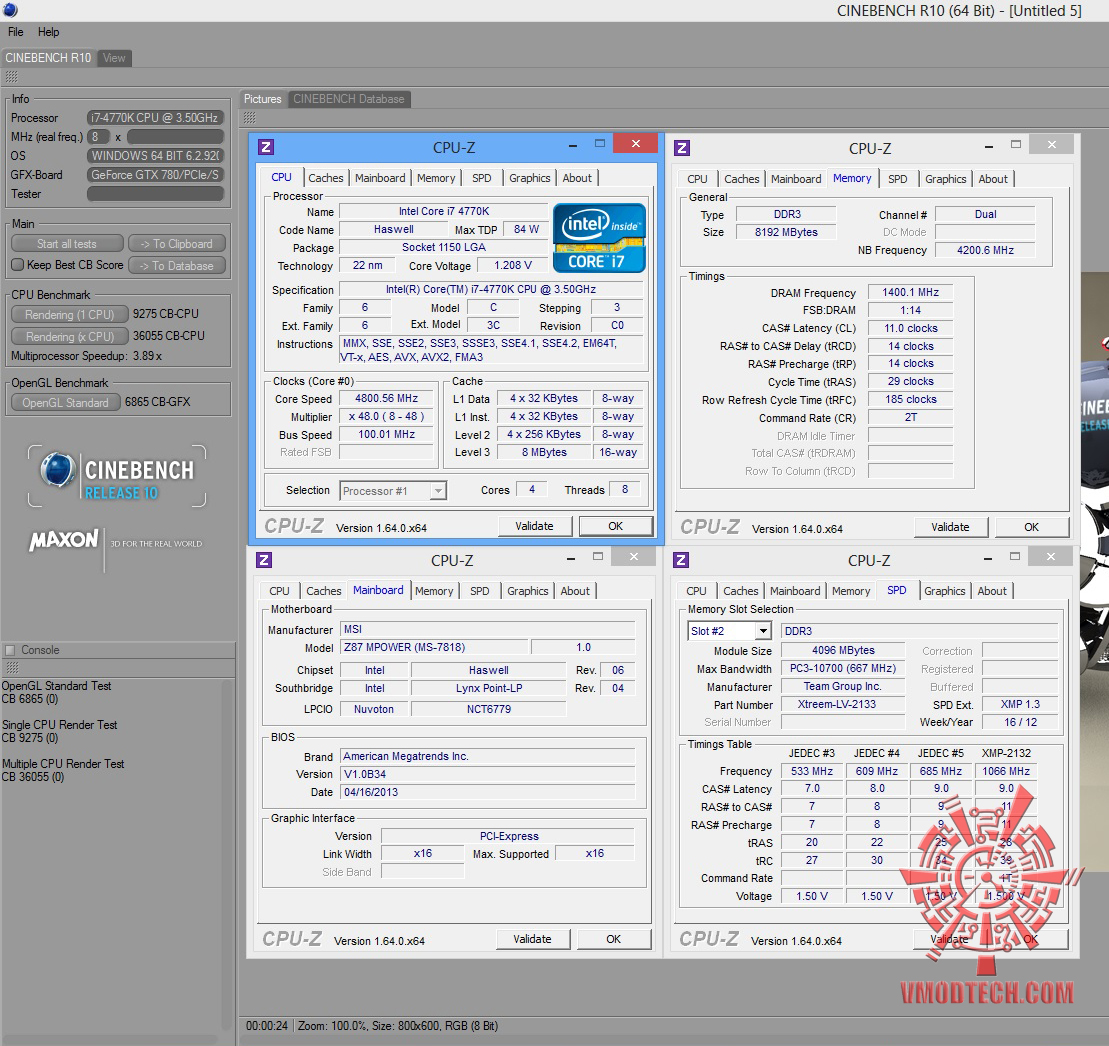Click Validate in Mainboard window
Image resolution: width=1109 pixels, height=1046 pixels.
[x=532, y=939]
